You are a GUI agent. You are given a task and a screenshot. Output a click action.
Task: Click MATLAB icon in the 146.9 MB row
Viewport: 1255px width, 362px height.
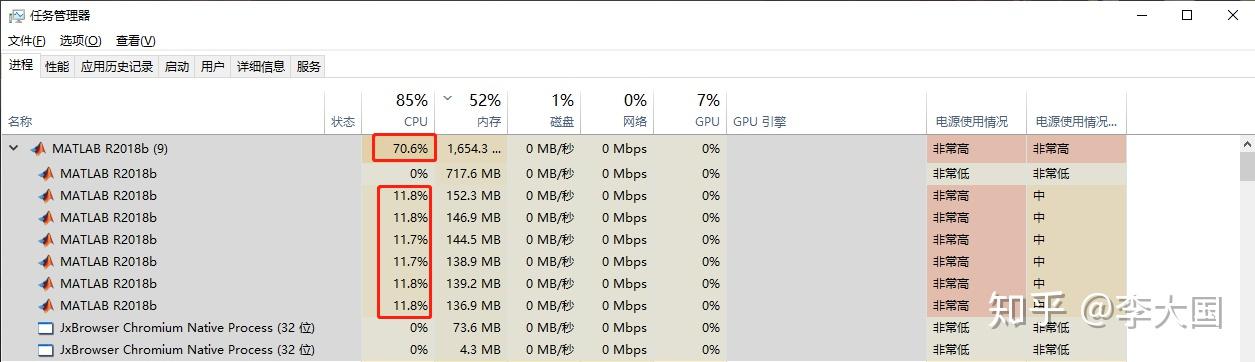[46, 217]
